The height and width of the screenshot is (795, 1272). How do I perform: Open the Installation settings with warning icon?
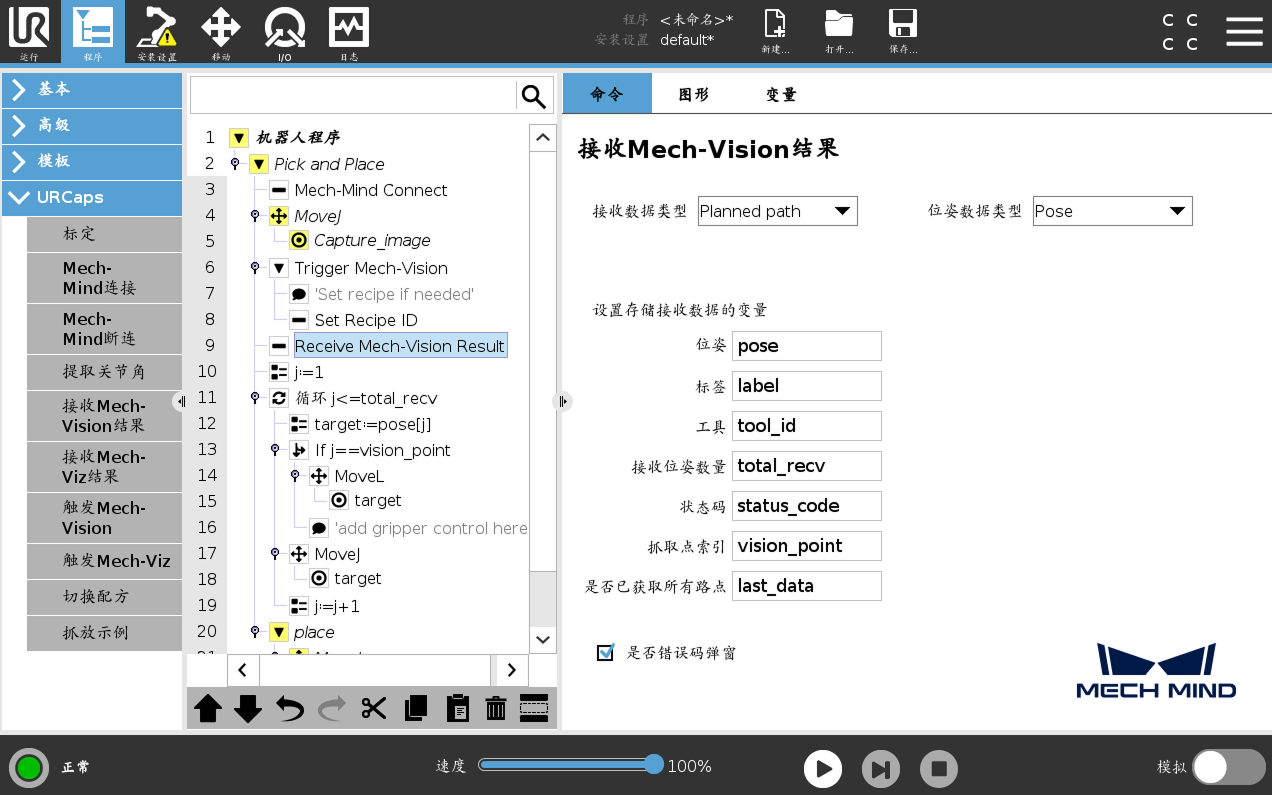[156, 31]
